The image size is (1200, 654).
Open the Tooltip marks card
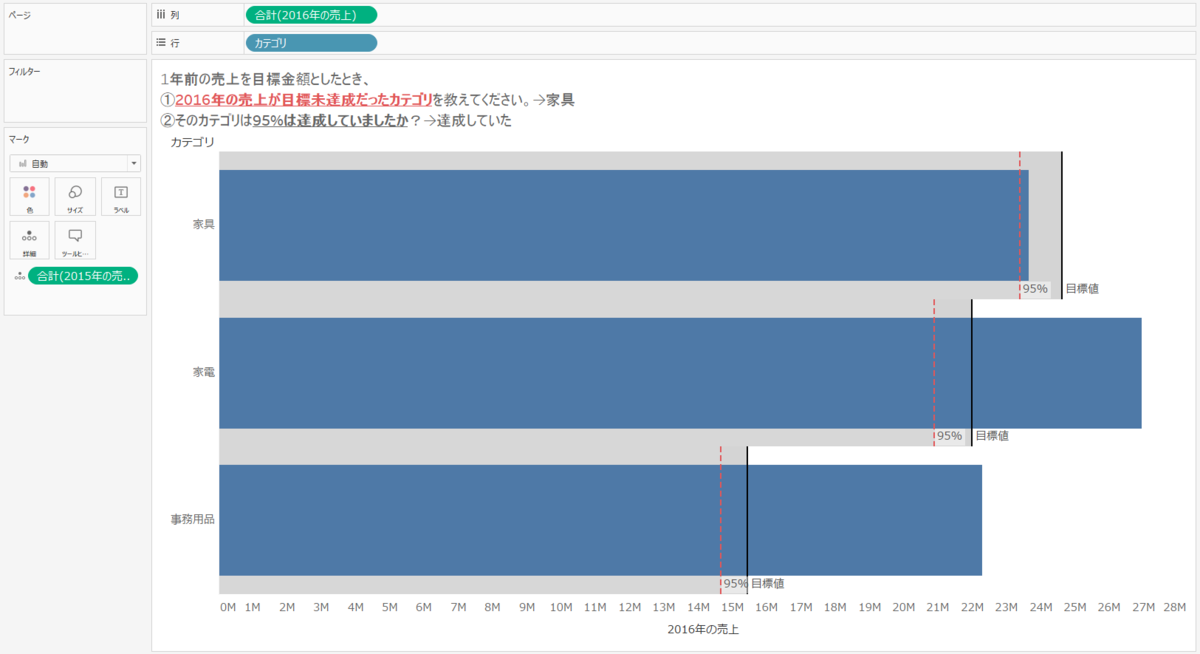pos(75,241)
